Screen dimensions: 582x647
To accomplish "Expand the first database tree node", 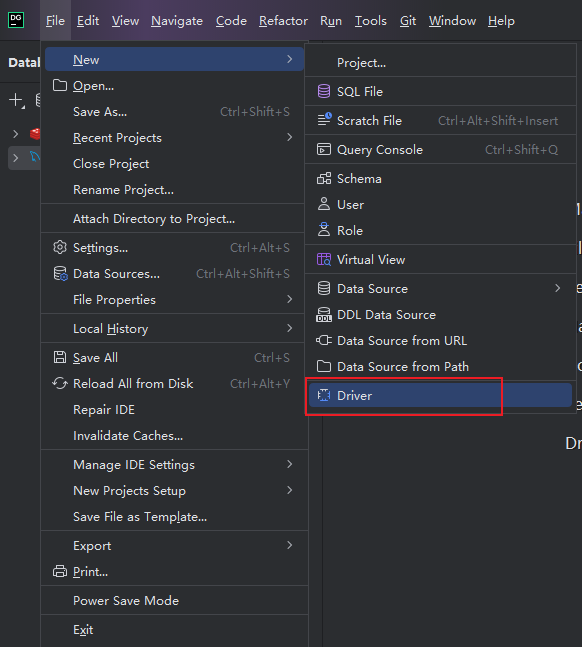I will click(16, 134).
